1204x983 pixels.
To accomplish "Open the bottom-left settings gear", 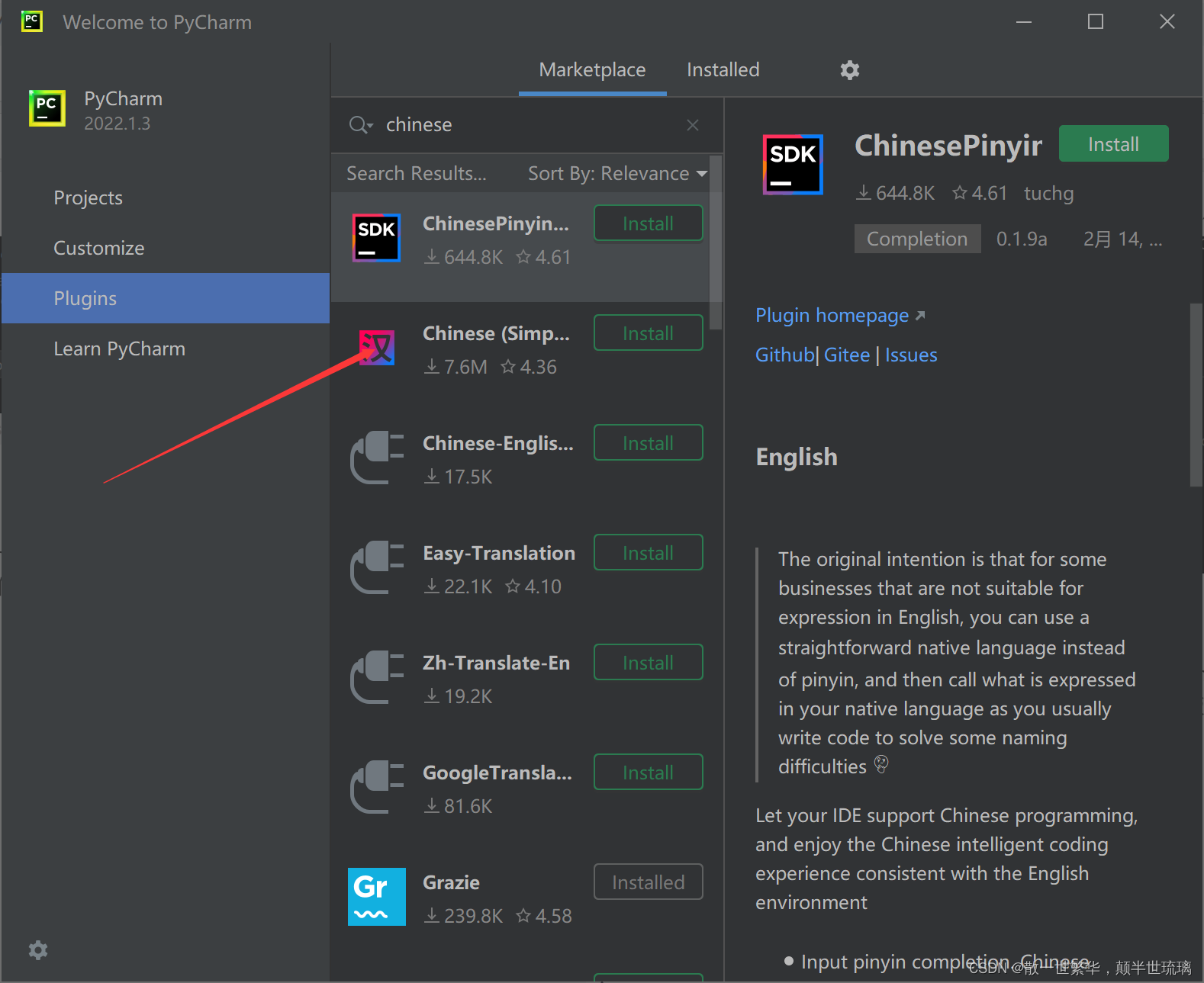I will point(38,950).
